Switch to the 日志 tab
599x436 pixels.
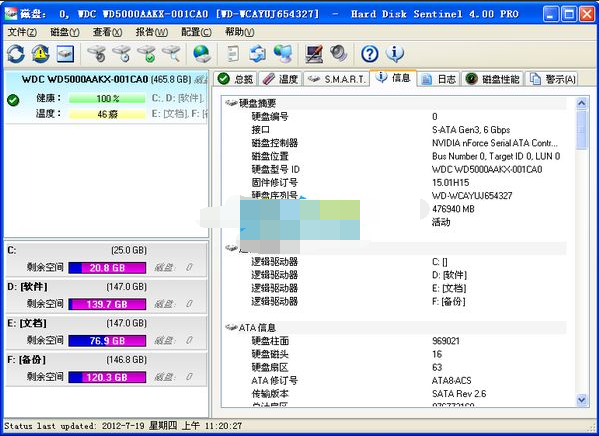(439, 79)
